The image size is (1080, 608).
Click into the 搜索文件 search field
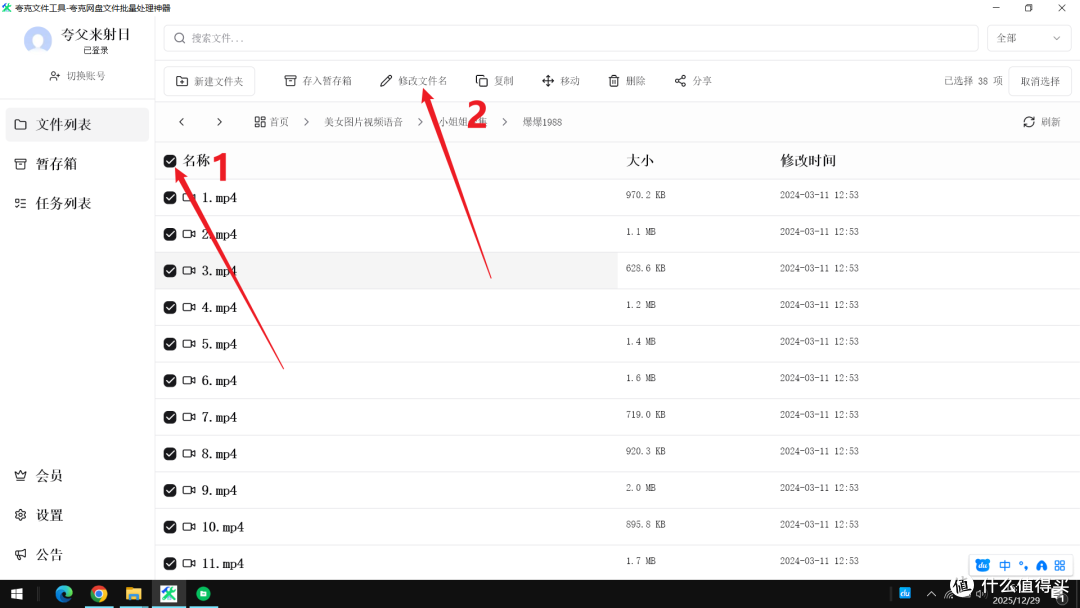click(571, 39)
